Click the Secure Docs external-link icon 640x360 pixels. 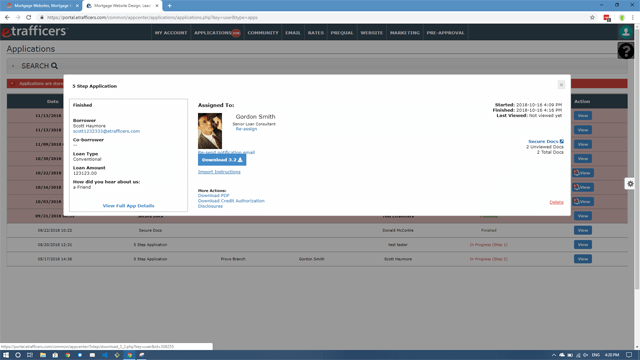coord(562,141)
